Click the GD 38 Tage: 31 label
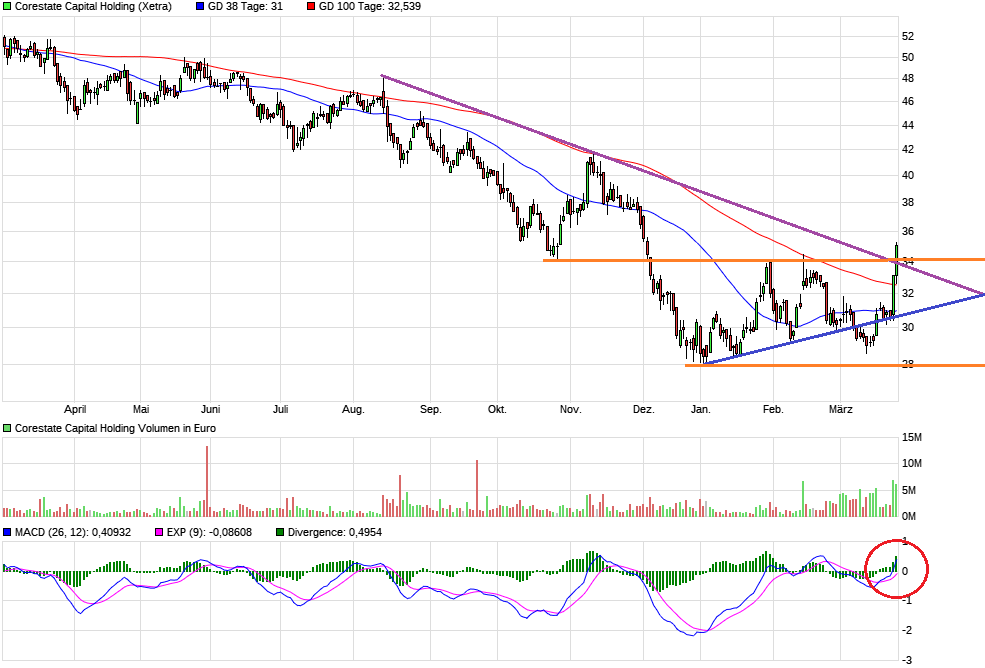 coord(244,7)
